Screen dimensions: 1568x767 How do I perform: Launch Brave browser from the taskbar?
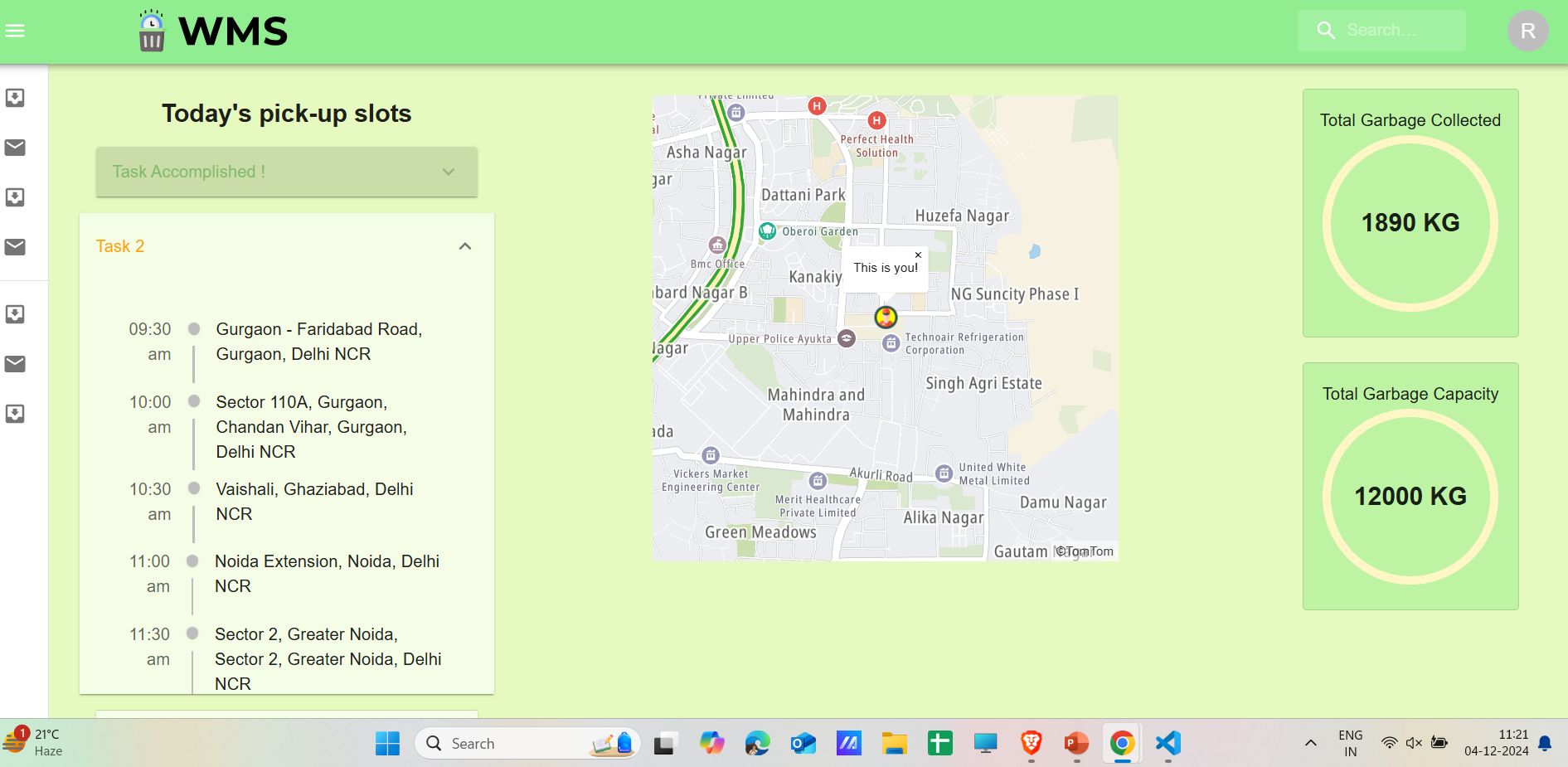1030,744
